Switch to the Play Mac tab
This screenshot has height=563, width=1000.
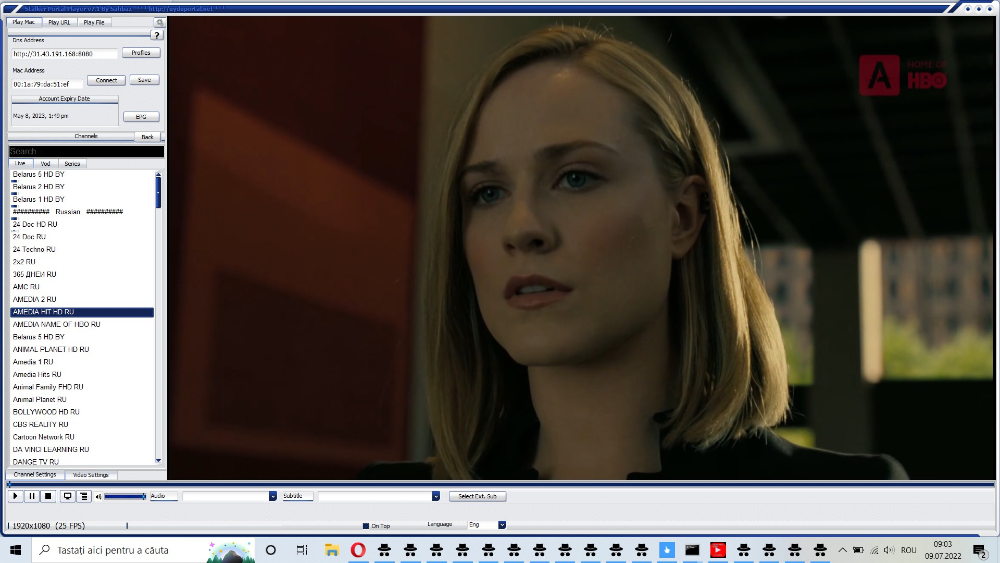point(24,22)
